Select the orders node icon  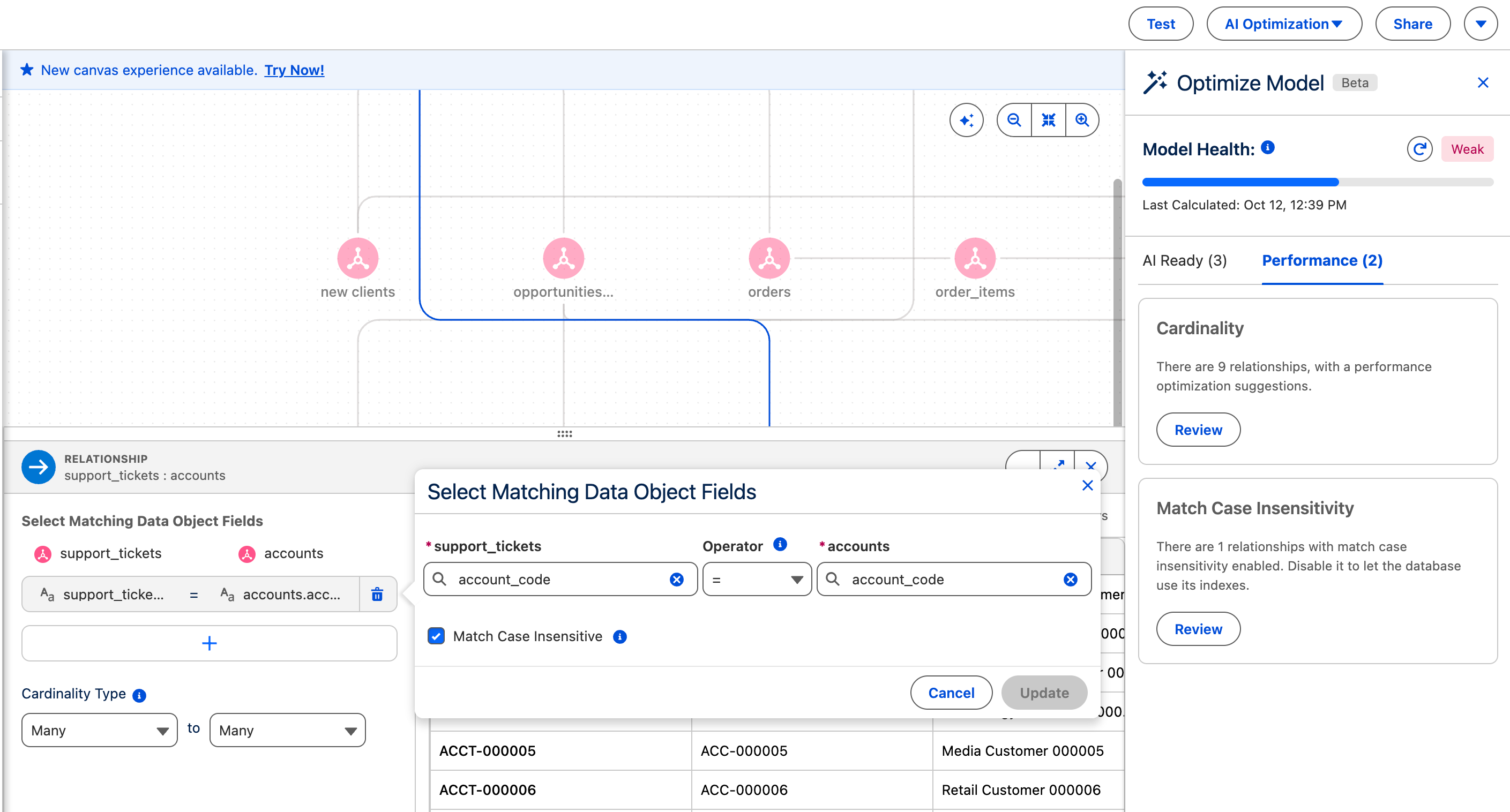click(769, 258)
